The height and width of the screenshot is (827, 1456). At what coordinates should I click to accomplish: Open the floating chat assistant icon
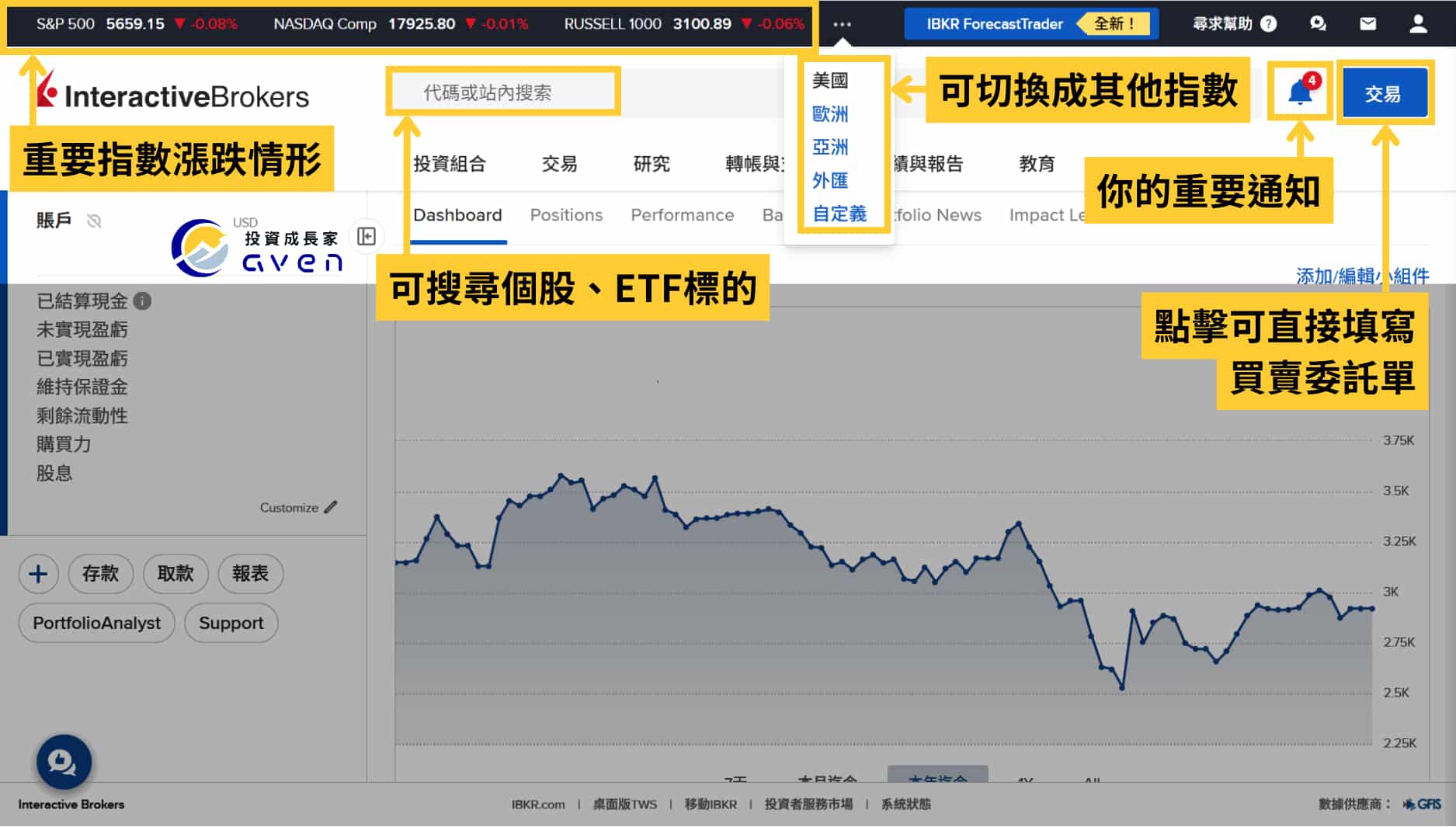(64, 763)
